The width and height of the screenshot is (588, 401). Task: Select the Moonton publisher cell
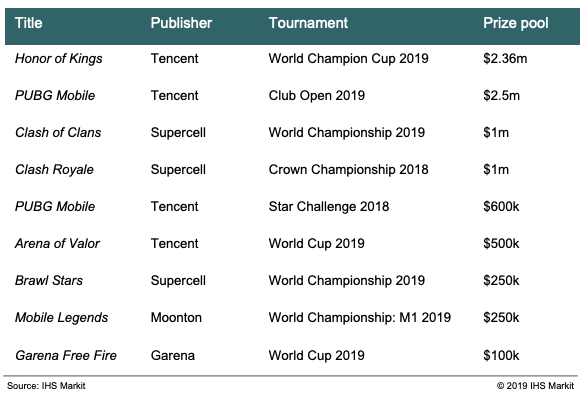pos(176,317)
